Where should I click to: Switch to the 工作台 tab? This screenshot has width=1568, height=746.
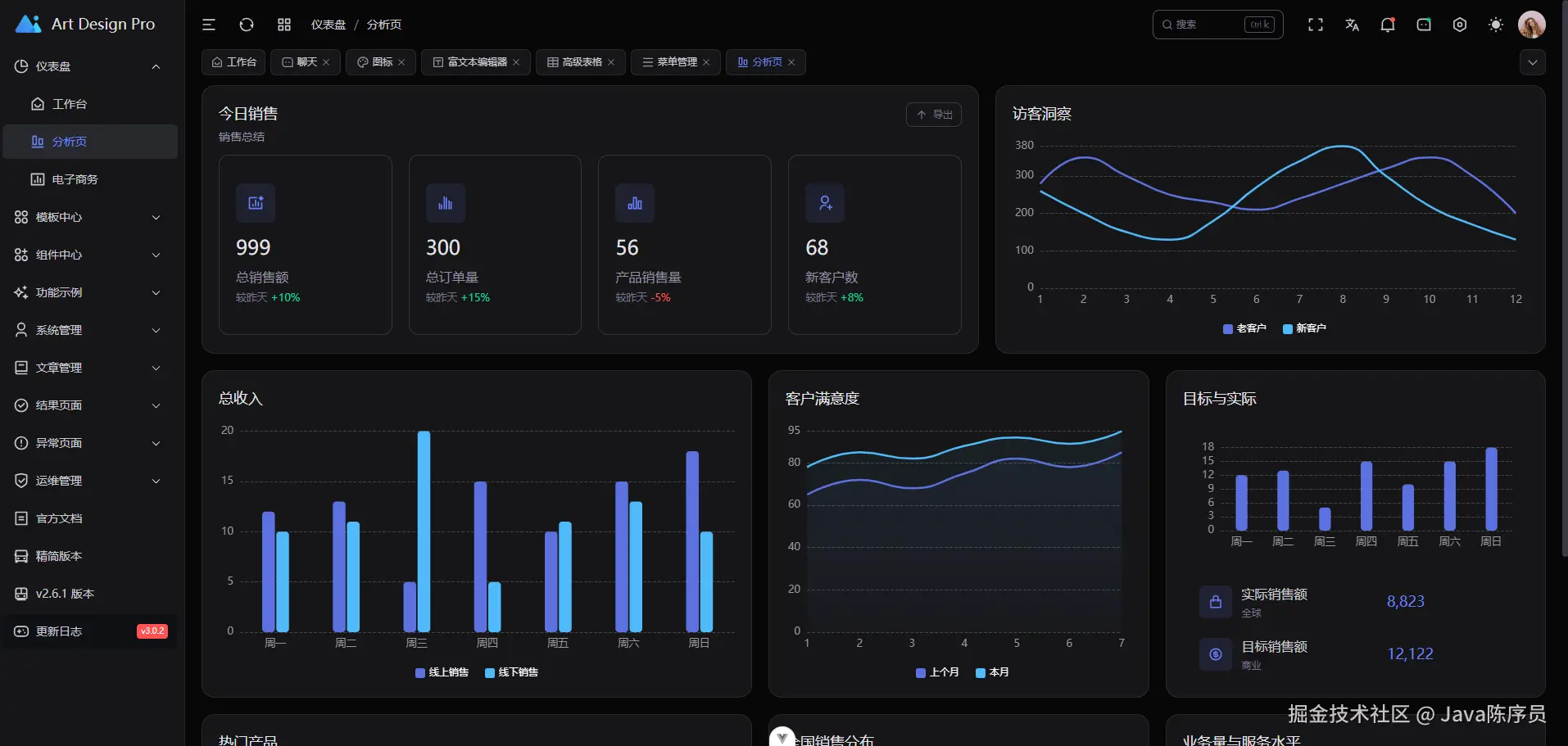[x=233, y=62]
